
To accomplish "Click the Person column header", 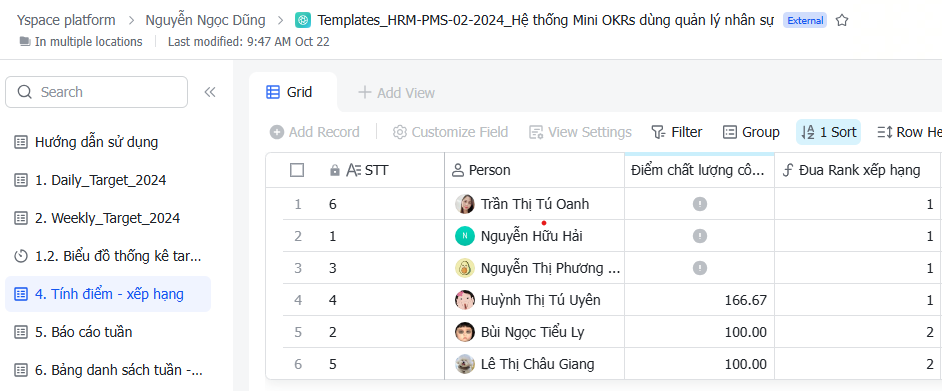I will [534, 170].
